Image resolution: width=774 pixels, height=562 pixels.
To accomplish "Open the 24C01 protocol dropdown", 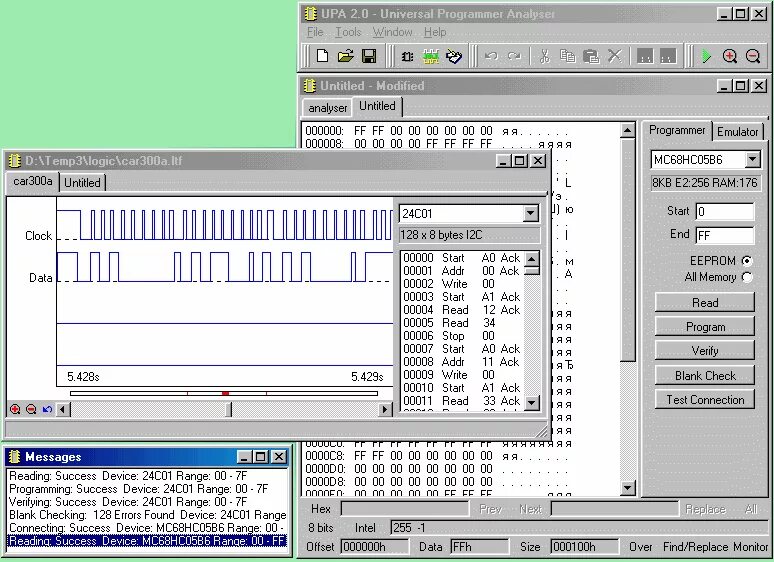I will pyautogui.click(x=531, y=214).
